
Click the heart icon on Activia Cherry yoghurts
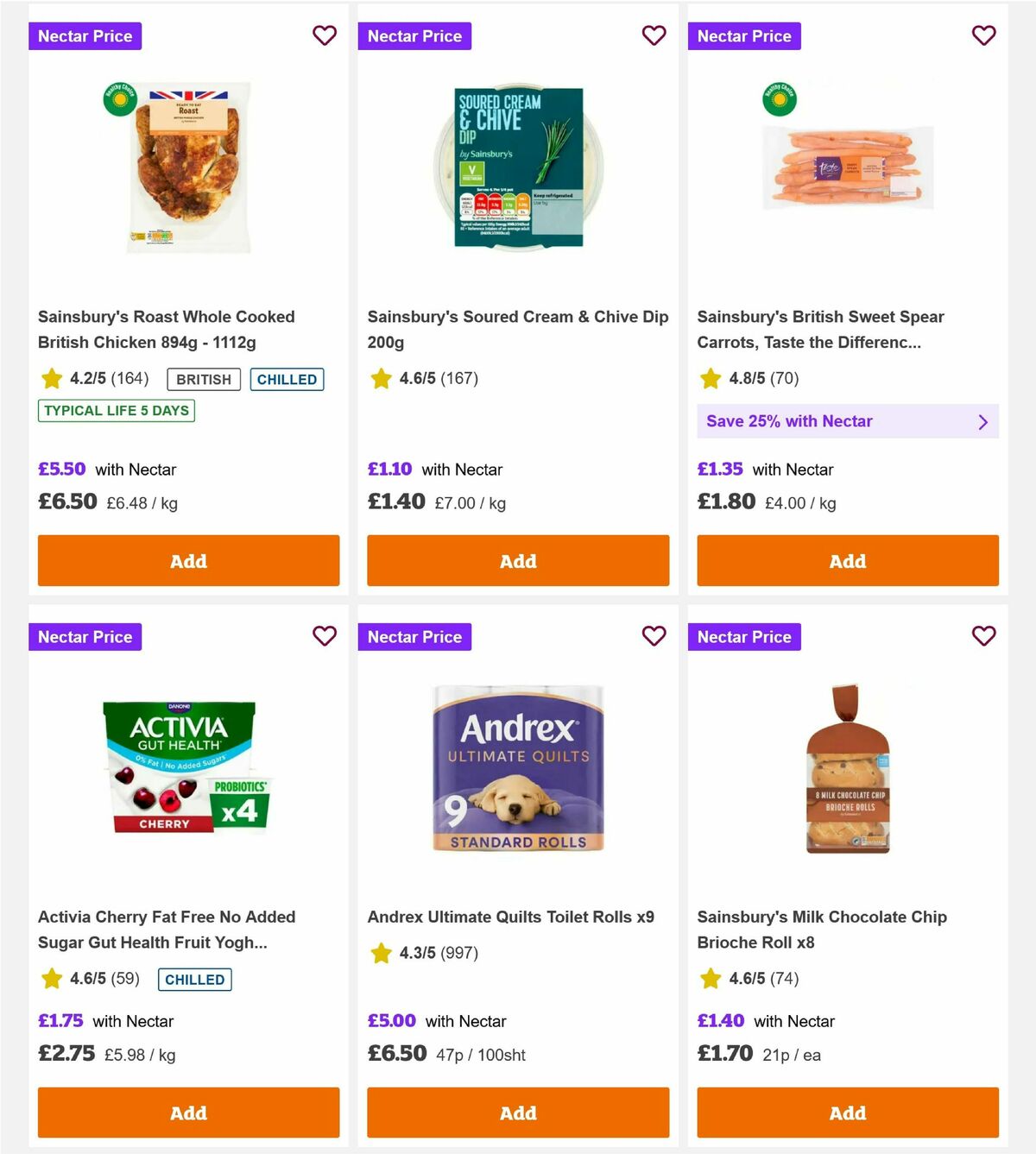click(325, 636)
